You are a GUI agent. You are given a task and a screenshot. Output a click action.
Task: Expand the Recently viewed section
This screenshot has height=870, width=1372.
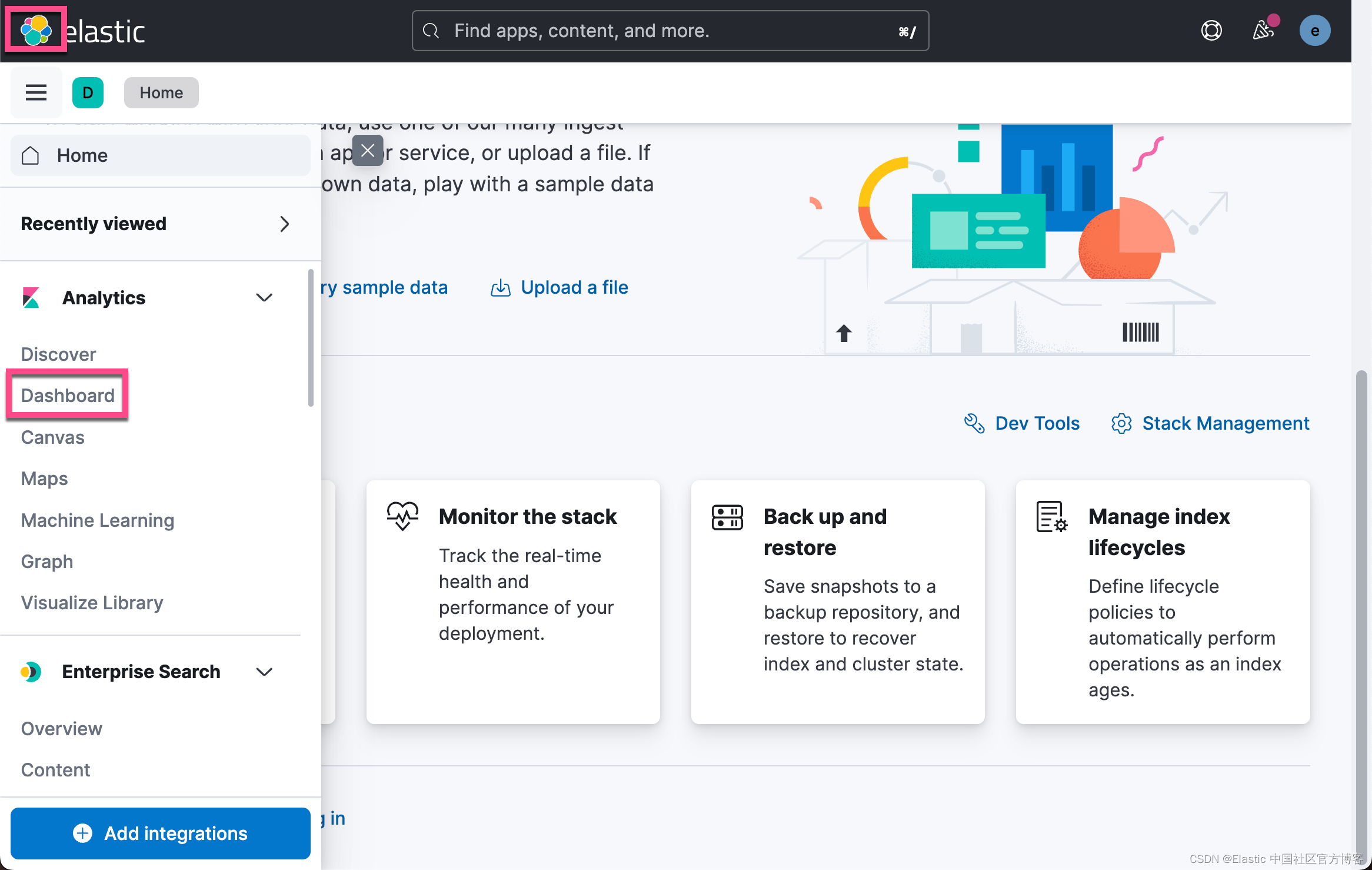click(284, 224)
